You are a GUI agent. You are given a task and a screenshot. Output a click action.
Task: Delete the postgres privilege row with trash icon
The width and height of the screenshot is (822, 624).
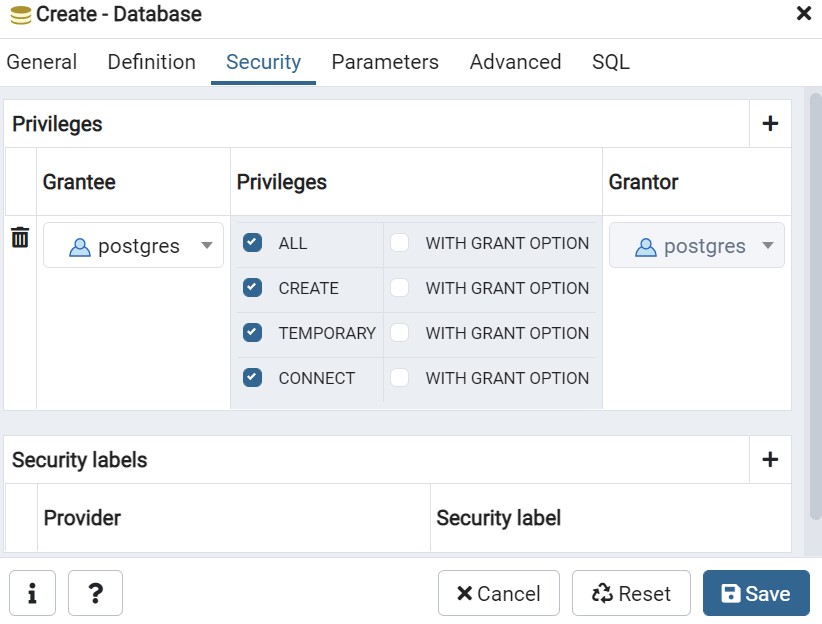pos(20,238)
